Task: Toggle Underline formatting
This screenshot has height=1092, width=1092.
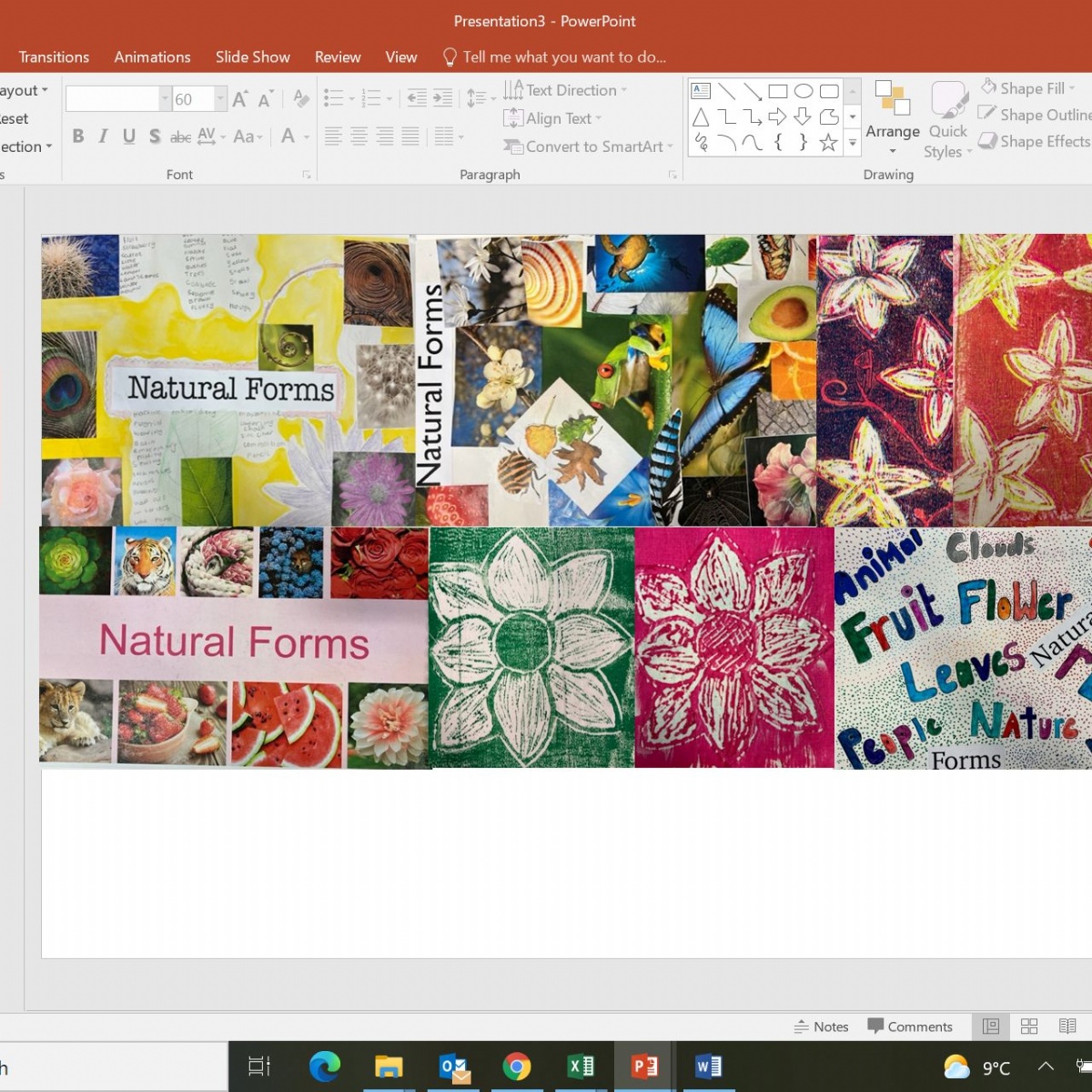Action: click(x=128, y=136)
